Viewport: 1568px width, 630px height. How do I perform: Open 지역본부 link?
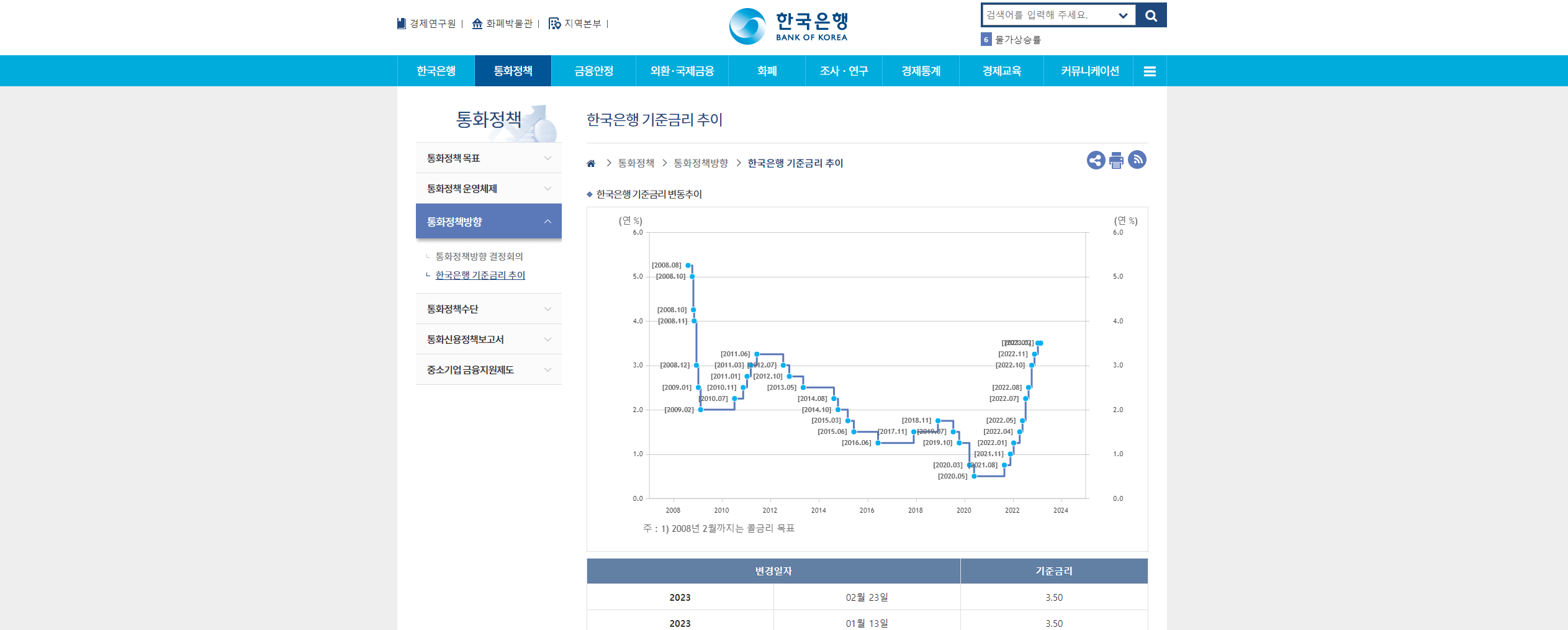point(575,24)
